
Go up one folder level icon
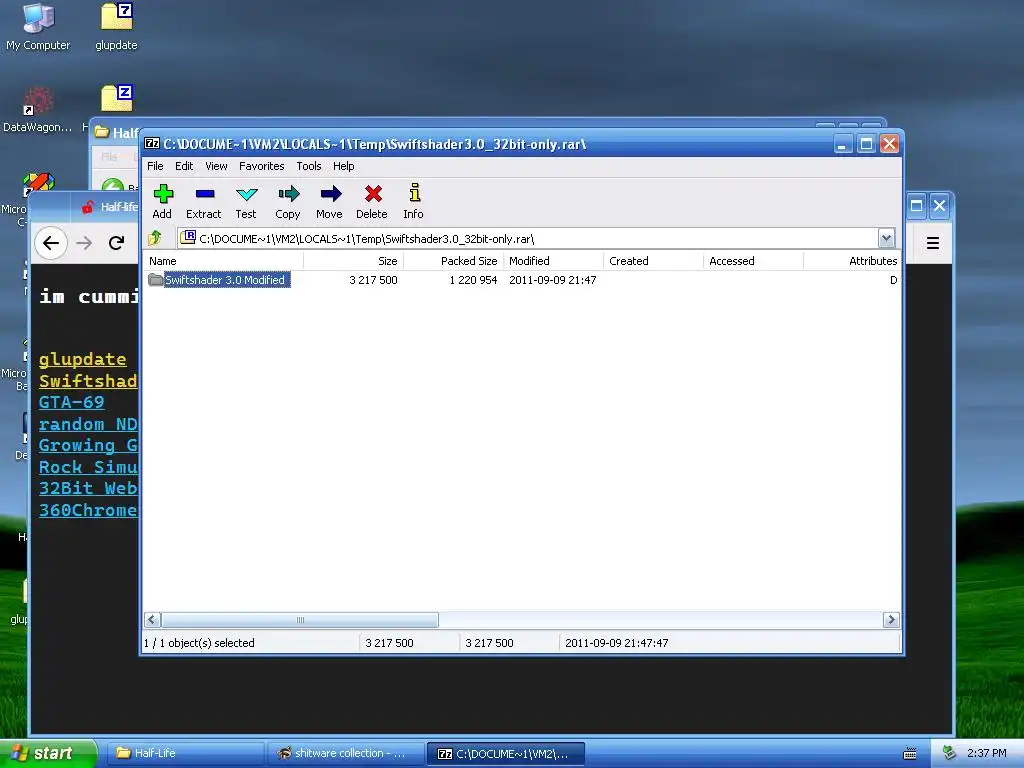[x=155, y=238]
